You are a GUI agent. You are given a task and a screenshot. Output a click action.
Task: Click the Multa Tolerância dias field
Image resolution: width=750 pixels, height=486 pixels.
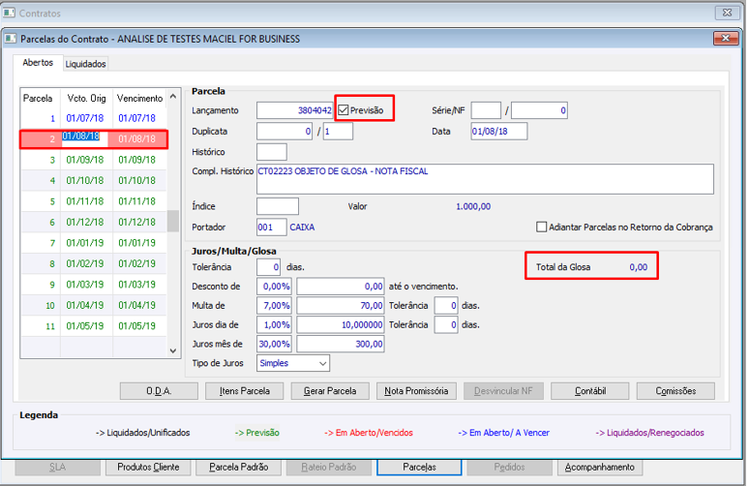[x=446, y=306]
